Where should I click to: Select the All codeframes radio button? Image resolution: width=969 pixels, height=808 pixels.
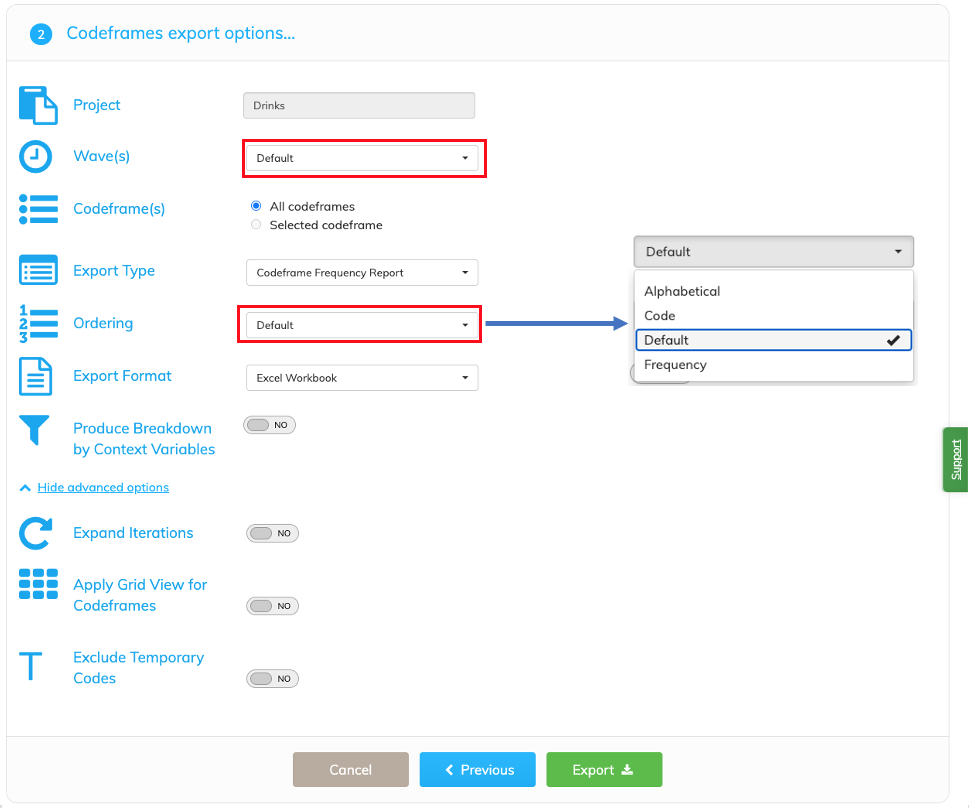click(256, 206)
